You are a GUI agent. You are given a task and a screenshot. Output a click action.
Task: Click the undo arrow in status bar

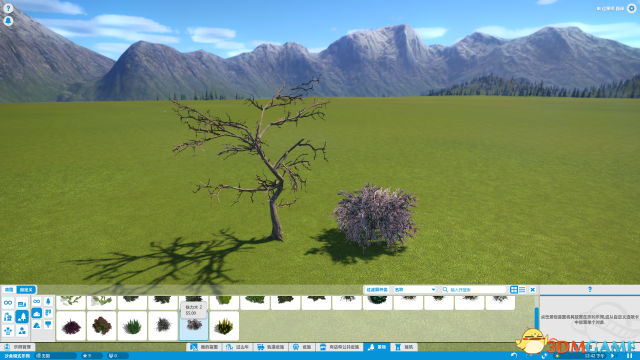point(514,356)
